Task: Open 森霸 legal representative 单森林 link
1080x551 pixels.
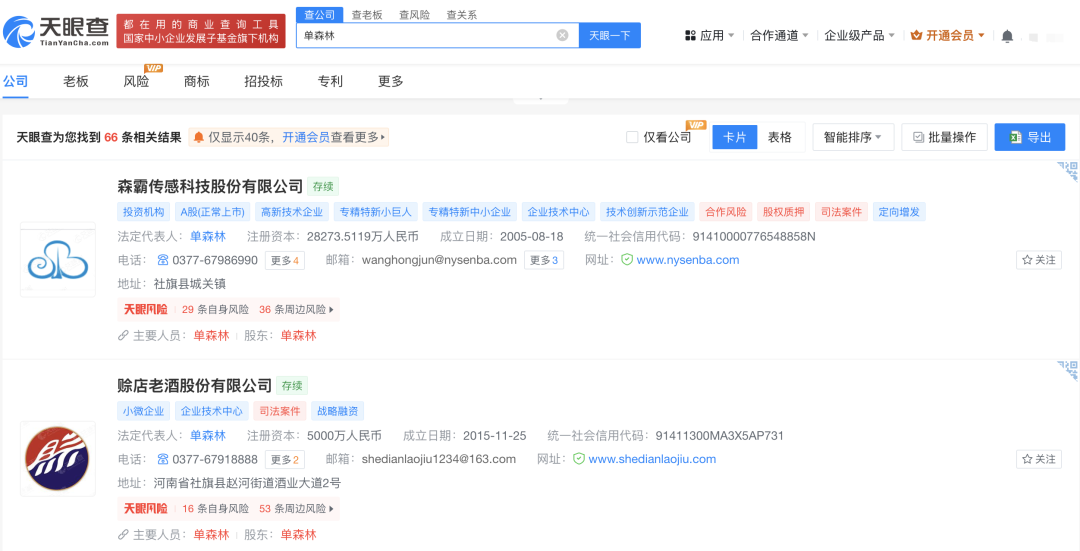Action: tap(208, 236)
